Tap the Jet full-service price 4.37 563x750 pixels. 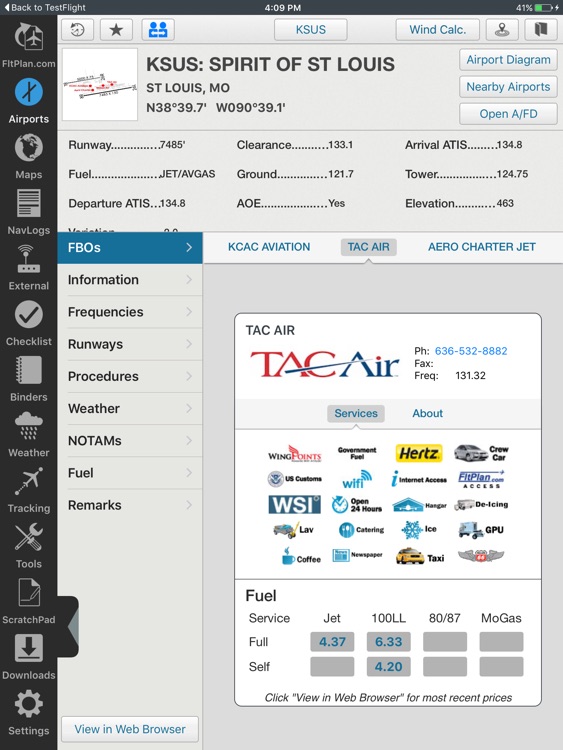pyautogui.click(x=332, y=642)
